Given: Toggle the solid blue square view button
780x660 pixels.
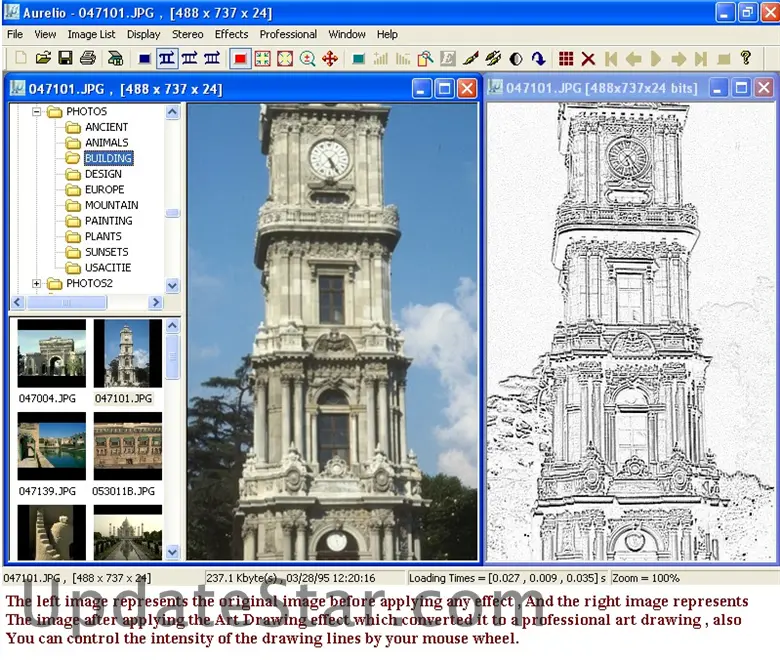Looking at the screenshot, I should (x=144, y=58).
